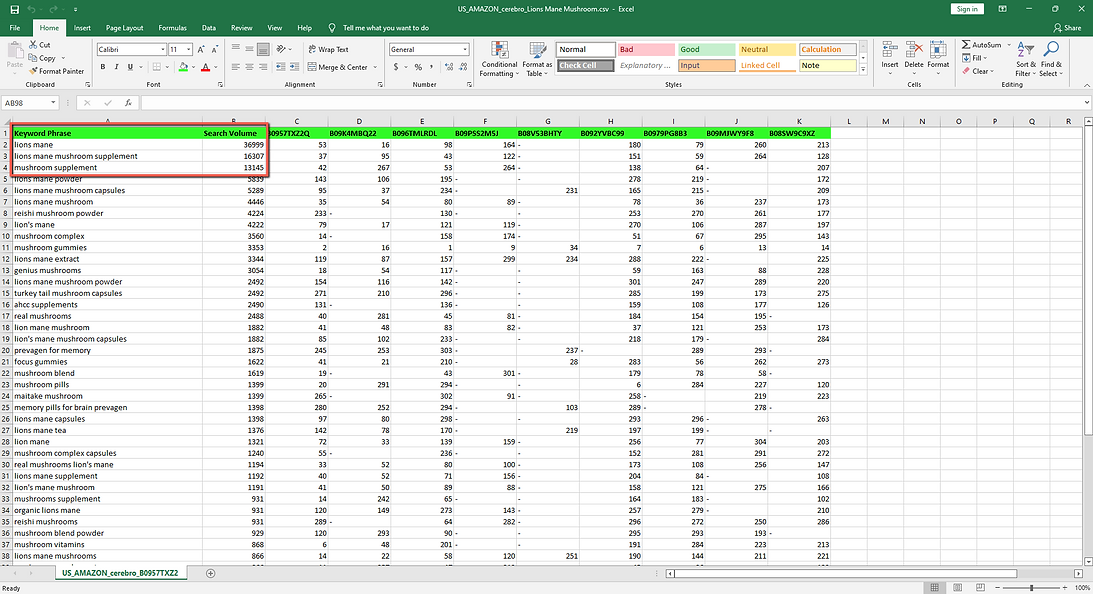Toggle Italic formatting

coord(116,67)
